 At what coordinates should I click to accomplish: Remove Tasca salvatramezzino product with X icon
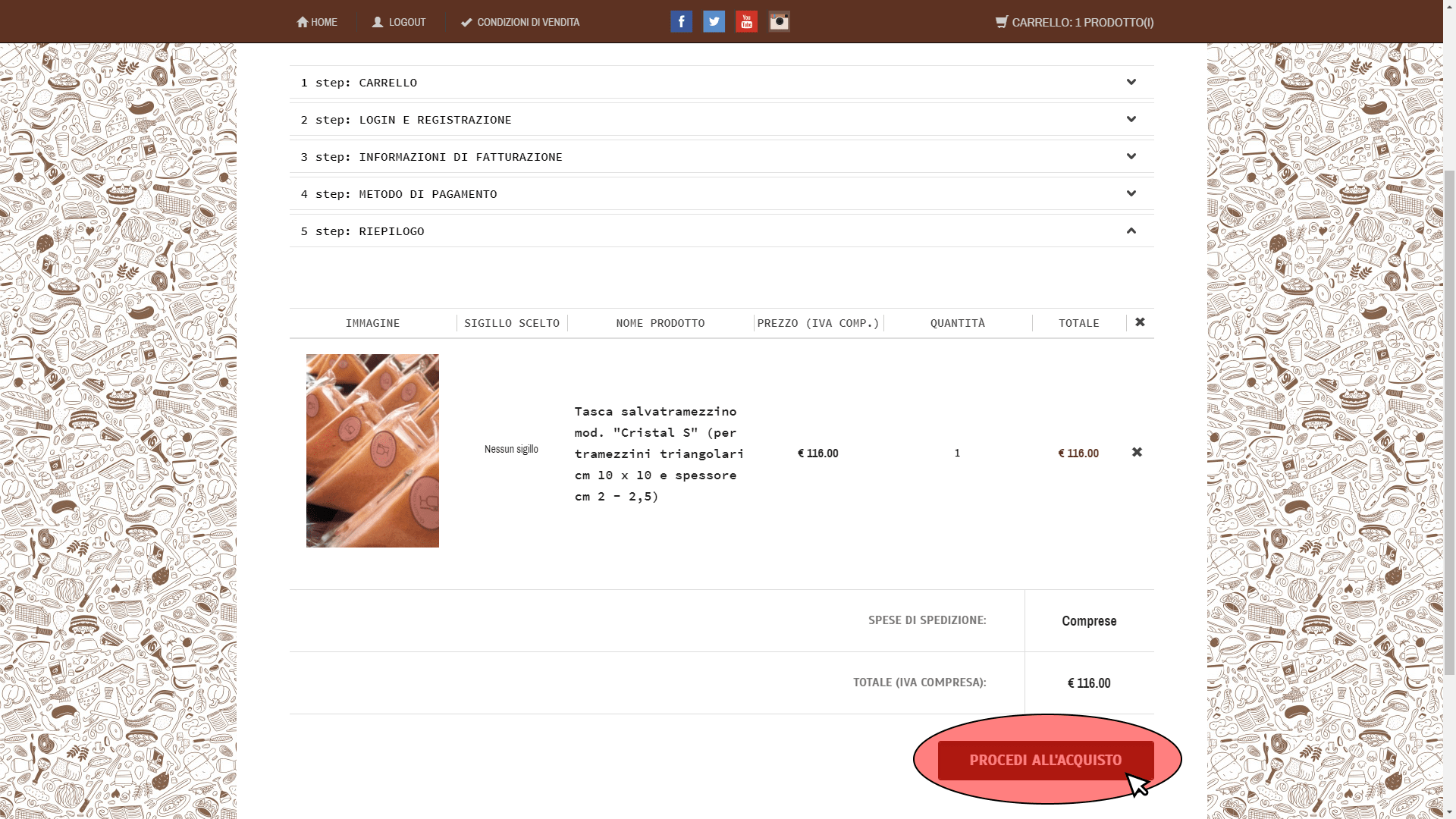tap(1137, 452)
